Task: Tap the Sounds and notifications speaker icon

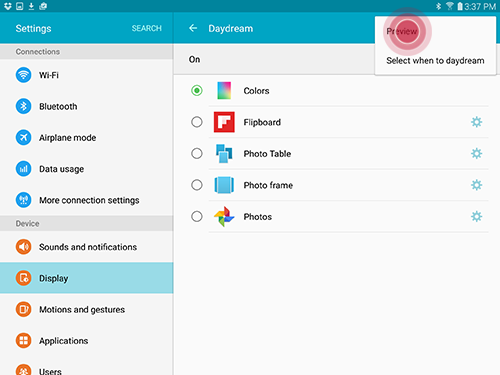Action: [23, 247]
